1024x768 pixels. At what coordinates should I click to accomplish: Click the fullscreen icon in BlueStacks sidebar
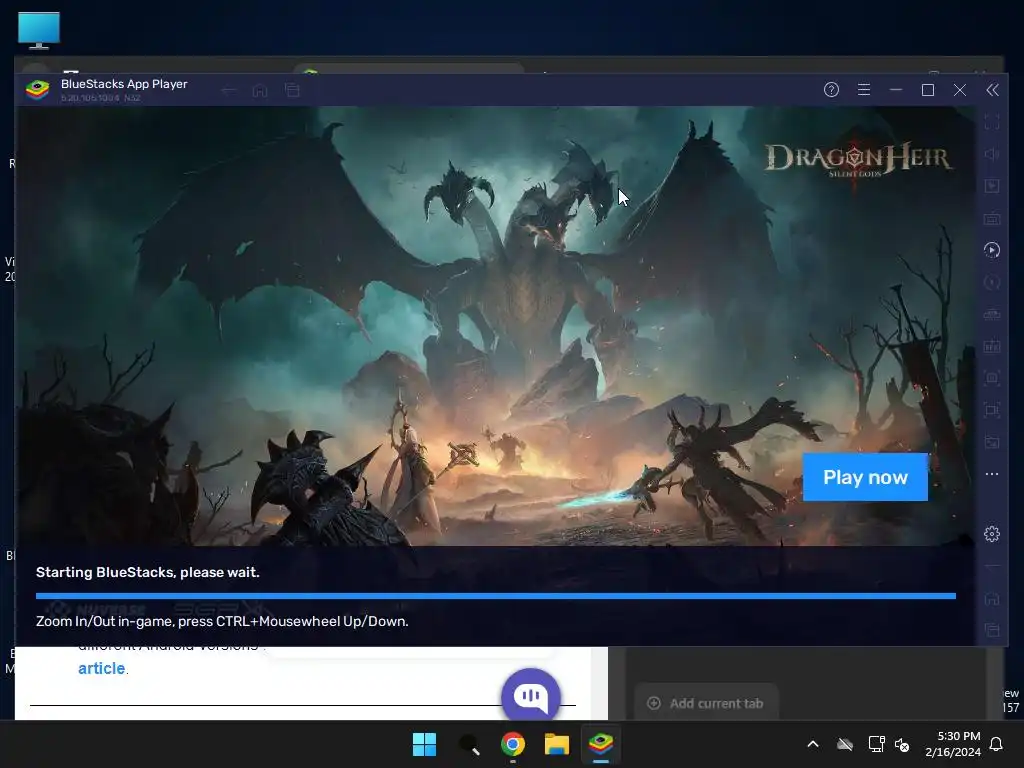coord(991,122)
